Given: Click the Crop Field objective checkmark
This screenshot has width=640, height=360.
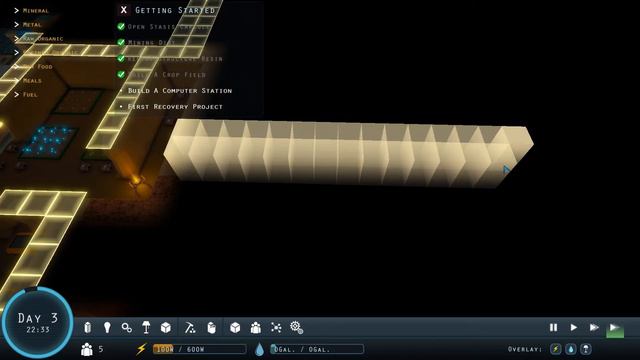Looking at the screenshot, I should pyautogui.click(x=121, y=74).
